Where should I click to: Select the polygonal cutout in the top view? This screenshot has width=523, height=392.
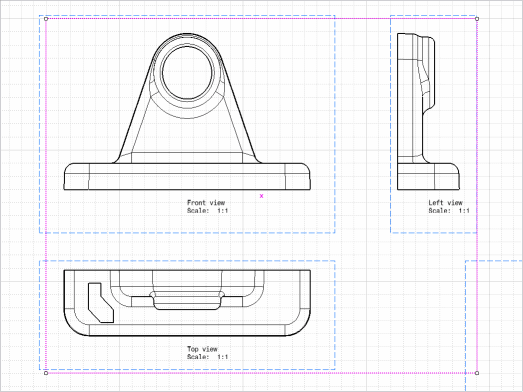(x=101, y=303)
